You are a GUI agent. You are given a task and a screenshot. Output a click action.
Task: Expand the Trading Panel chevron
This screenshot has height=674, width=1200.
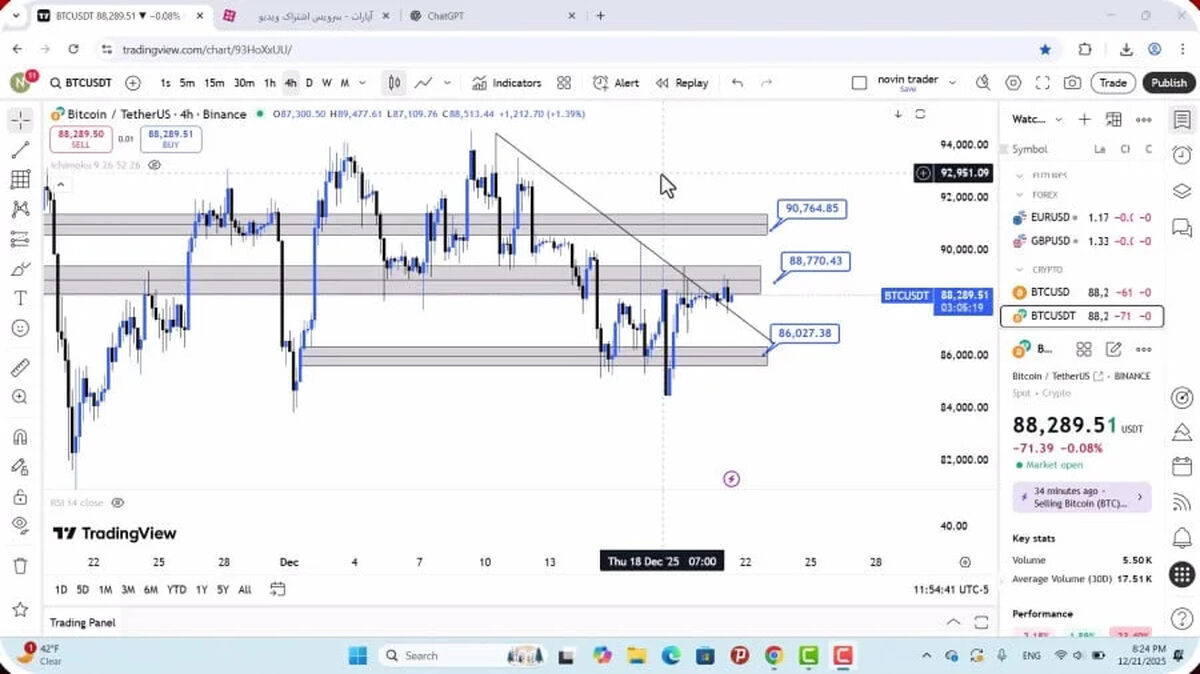click(954, 622)
